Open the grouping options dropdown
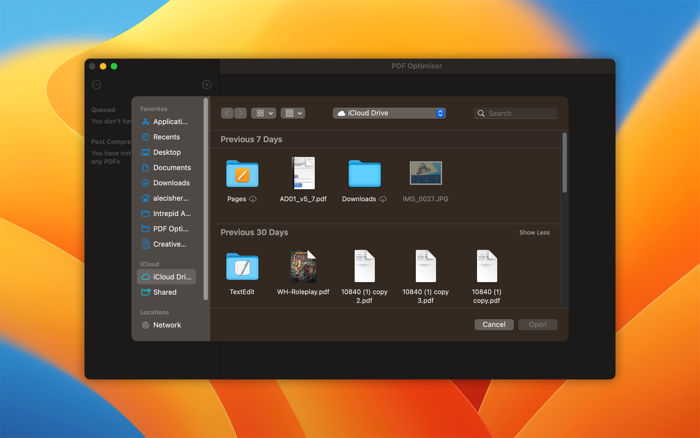The height and width of the screenshot is (438, 700). [293, 113]
